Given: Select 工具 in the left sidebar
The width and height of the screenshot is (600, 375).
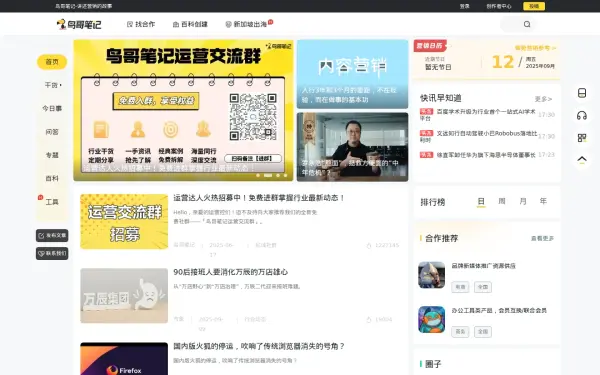Looking at the screenshot, I should 52,202.
